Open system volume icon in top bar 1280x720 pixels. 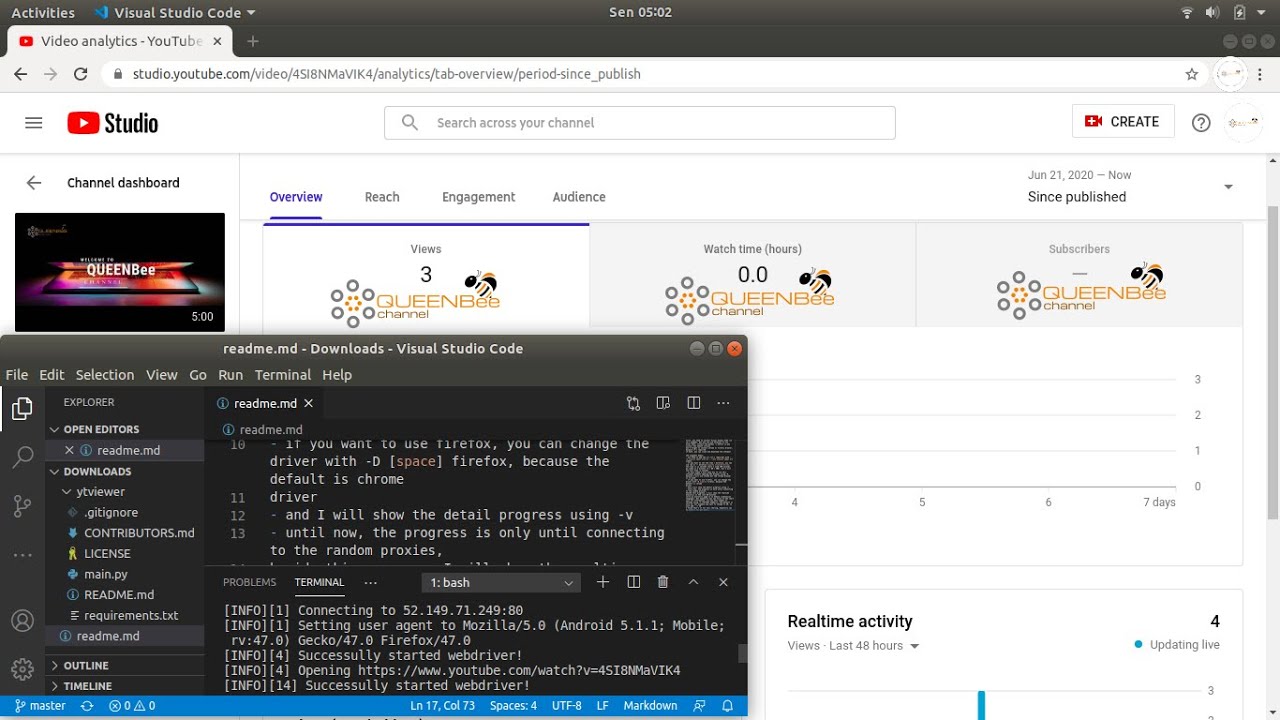point(1213,12)
